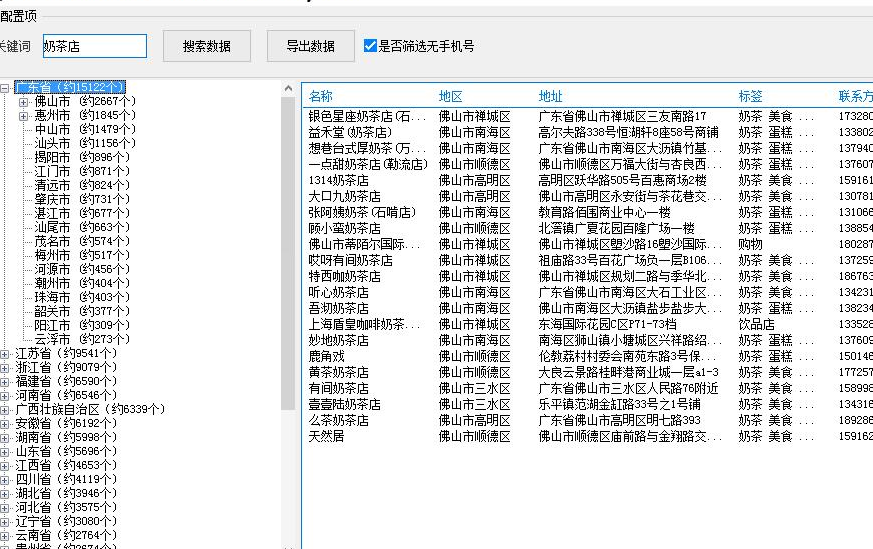Select 揭阳市 (约896个) in the tree
Viewport: 873px width, 549px height.
pyautogui.click(x=82, y=157)
